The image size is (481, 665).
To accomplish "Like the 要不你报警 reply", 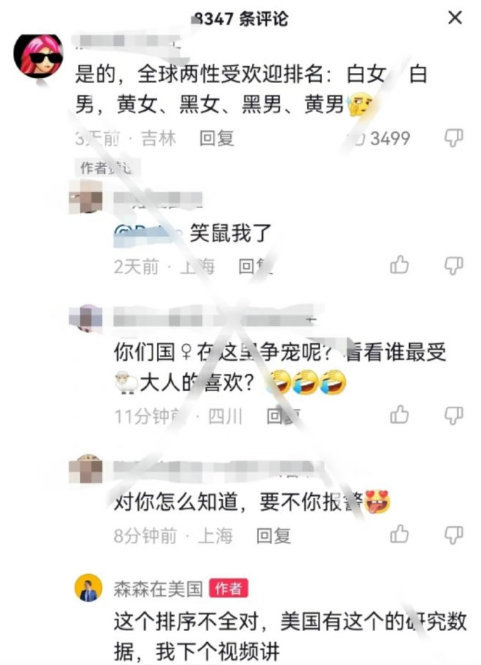I will point(399,534).
